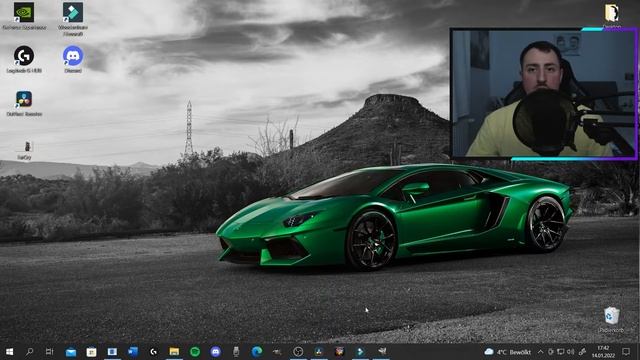Select the small desktop icon under DaVinci Resolve

click(24, 150)
